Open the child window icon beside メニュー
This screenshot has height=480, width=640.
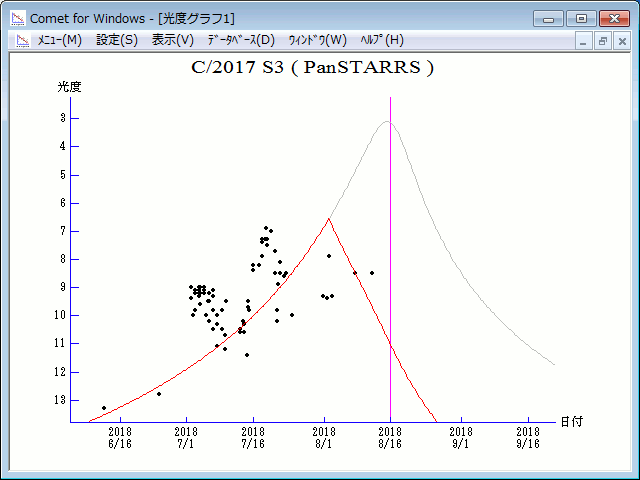click(18, 40)
